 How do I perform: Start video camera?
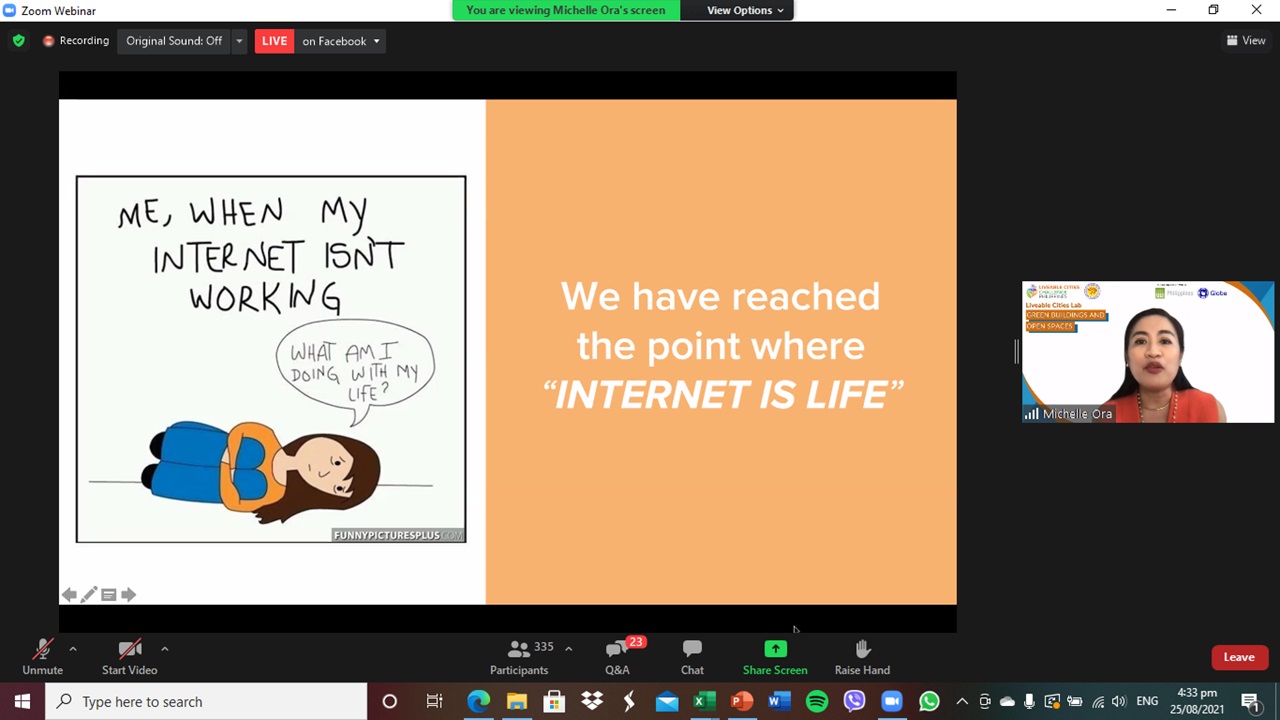pyautogui.click(x=129, y=656)
